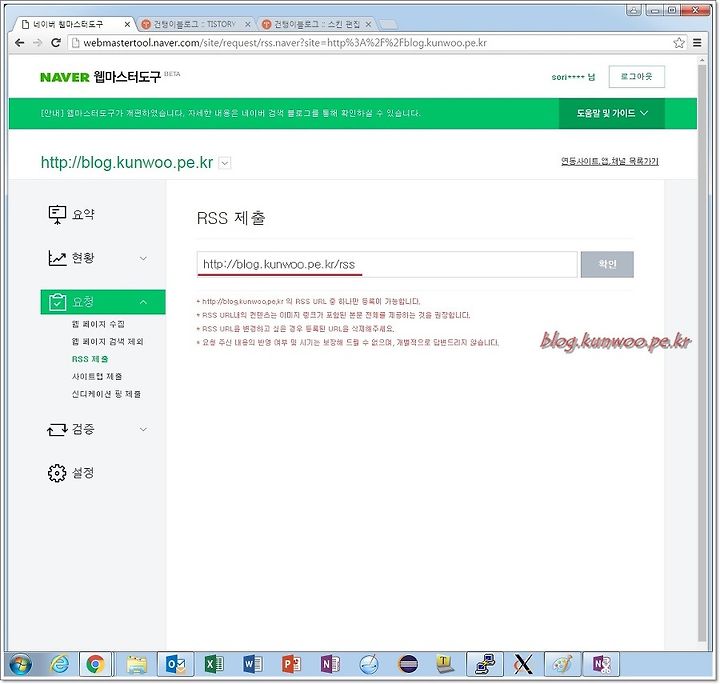Open Word from the taskbar
The width and height of the screenshot is (720, 684).
253,664
